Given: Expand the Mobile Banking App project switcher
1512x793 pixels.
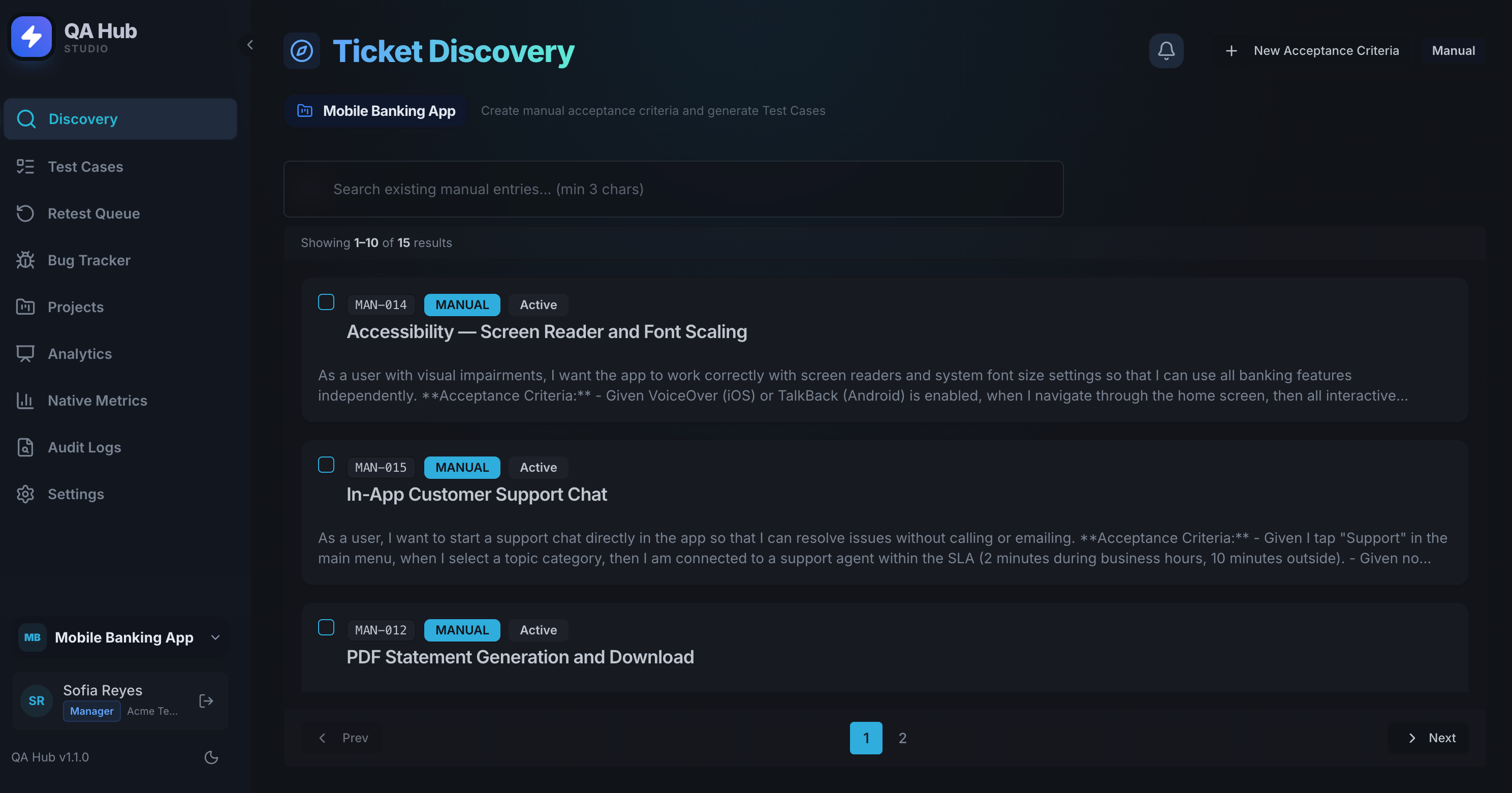Looking at the screenshot, I should click(120, 637).
